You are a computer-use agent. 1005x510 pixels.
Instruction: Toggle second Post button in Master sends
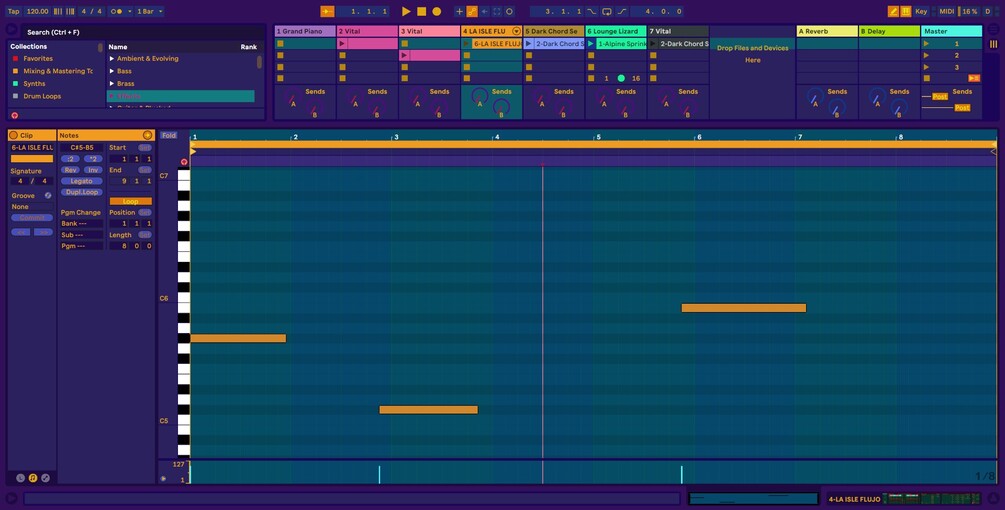[x=962, y=108]
